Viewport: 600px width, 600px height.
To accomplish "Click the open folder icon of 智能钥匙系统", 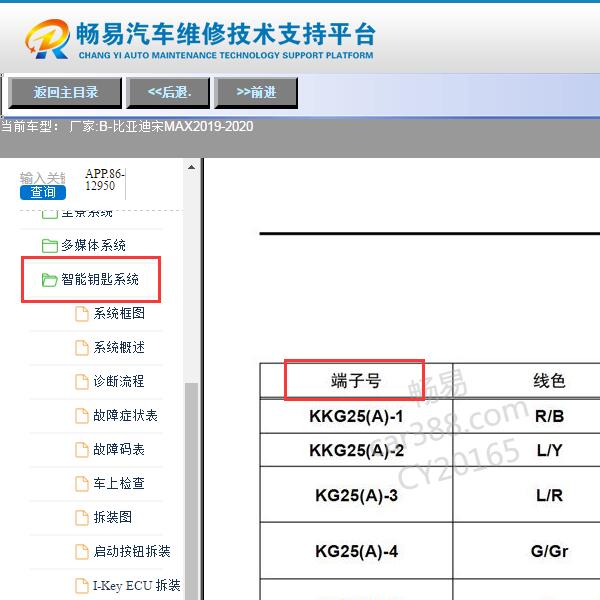I will 49,280.
